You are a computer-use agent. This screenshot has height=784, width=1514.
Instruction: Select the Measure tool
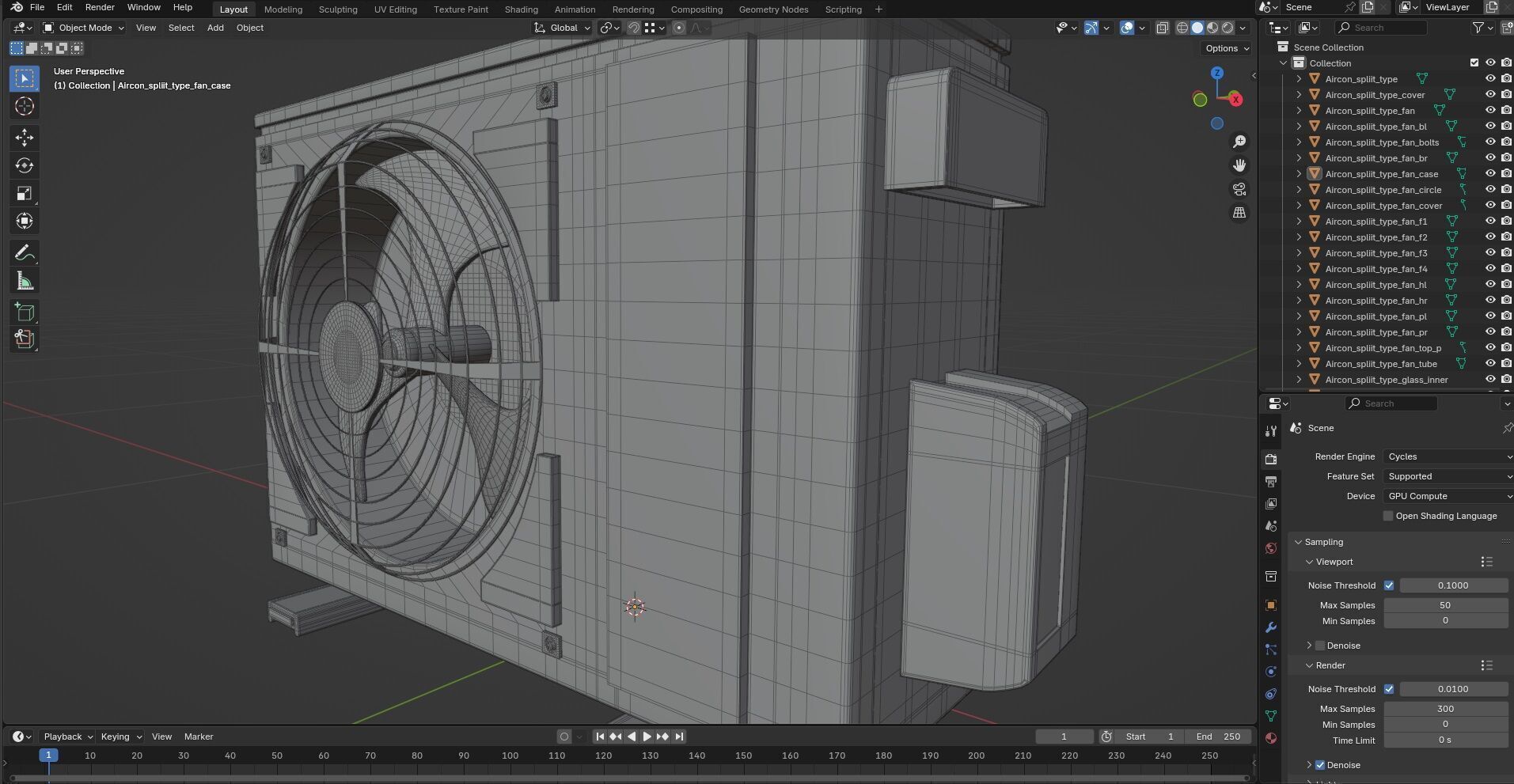pos(25,281)
